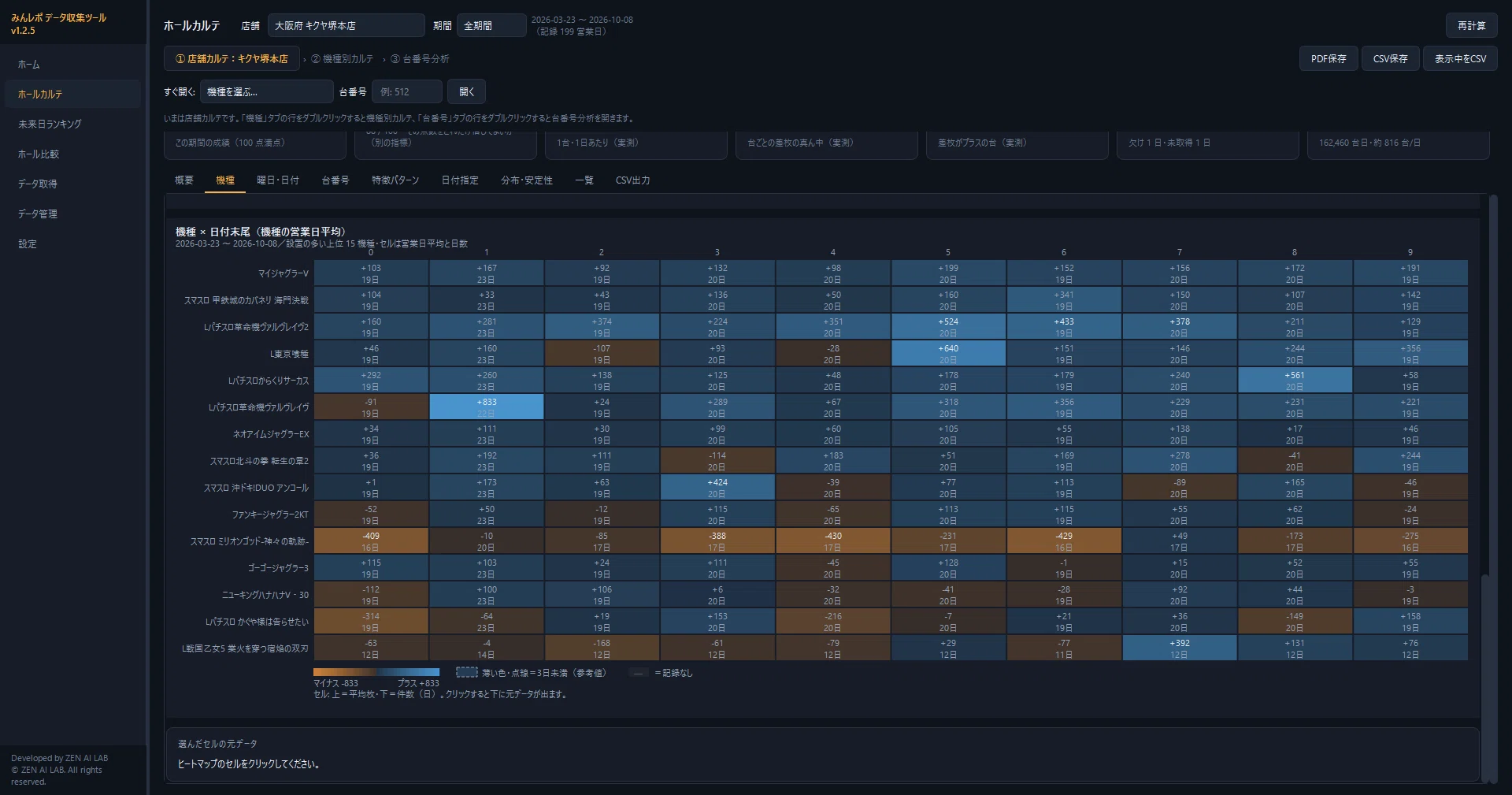
Task: Click the 開く button
Action: tap(466, 91)
